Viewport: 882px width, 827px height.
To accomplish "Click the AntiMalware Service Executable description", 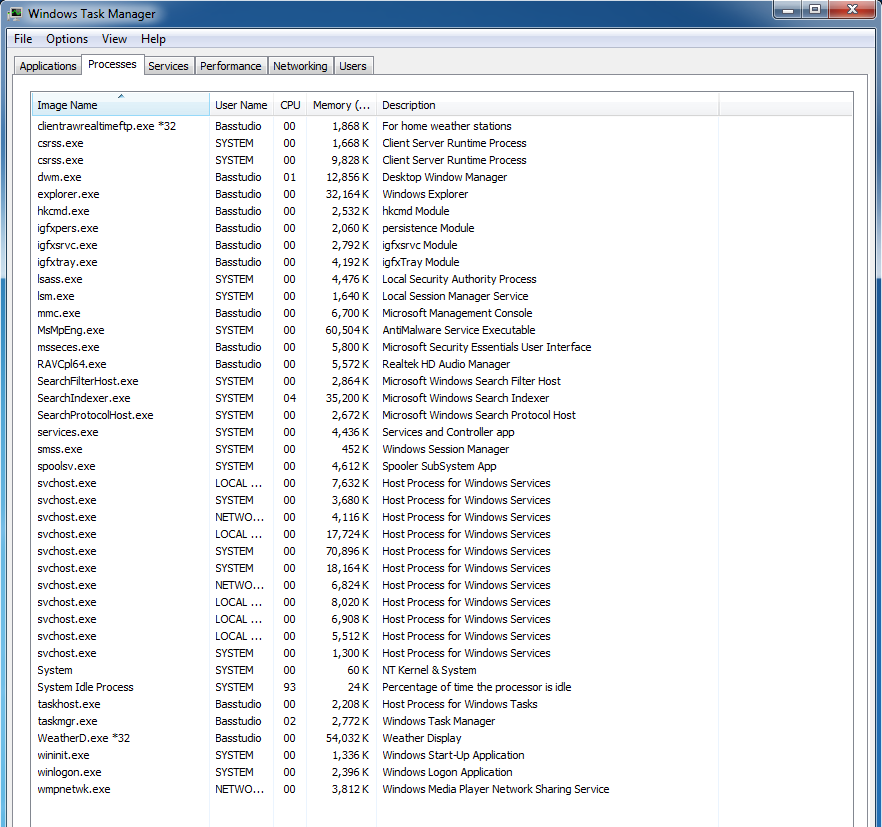I will tap(458, 330).
